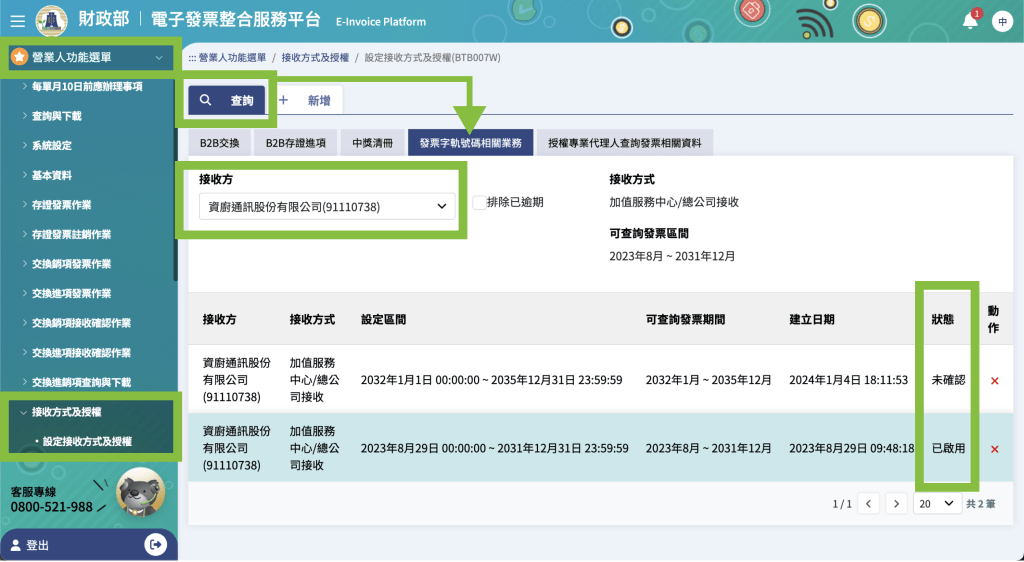This screenshot has height=562, width=1024.
Task: Toggle the 排除已逾期 checkbox
Action: pos(479,202)
